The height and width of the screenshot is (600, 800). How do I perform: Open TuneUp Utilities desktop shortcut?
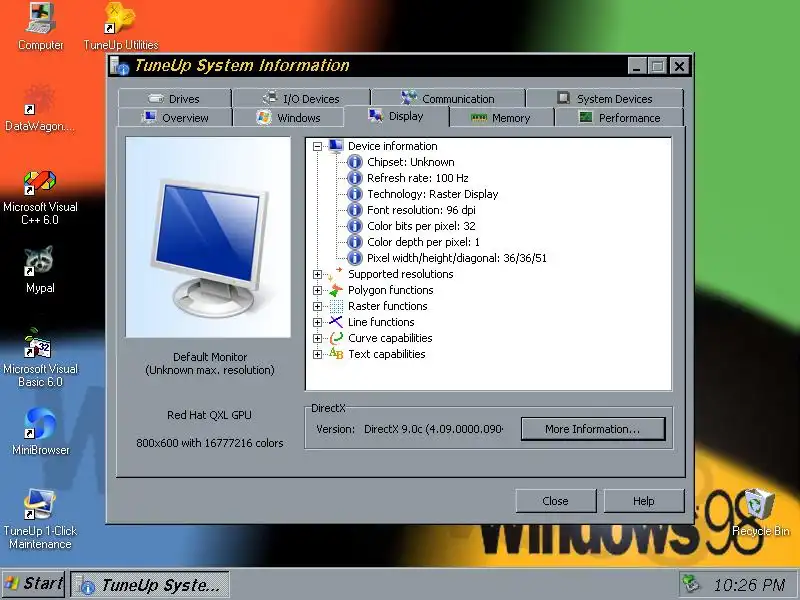click(120, 27)
